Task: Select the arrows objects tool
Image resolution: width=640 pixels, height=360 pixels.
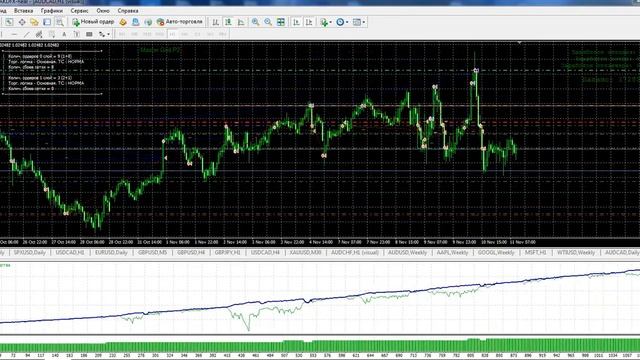Action: click(x=101, y=34)
